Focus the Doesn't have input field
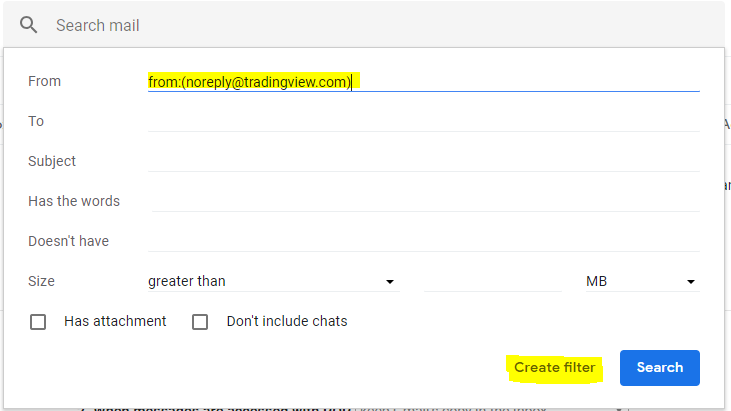 (x=422, y=241)
